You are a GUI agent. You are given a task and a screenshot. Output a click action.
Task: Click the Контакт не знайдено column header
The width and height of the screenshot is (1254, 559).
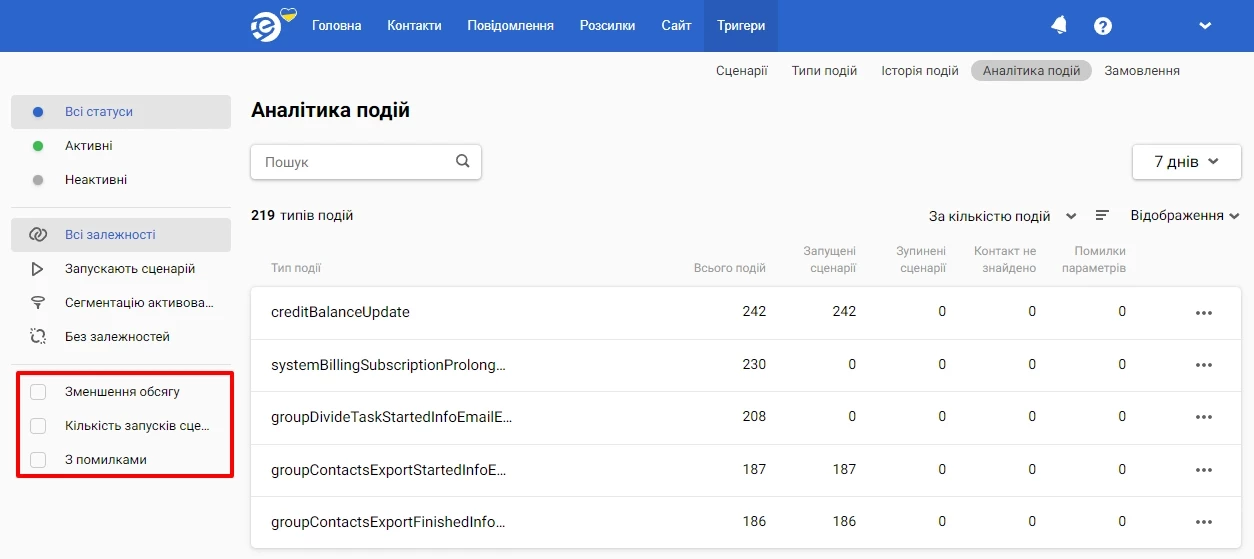[x=1005, y=260]
